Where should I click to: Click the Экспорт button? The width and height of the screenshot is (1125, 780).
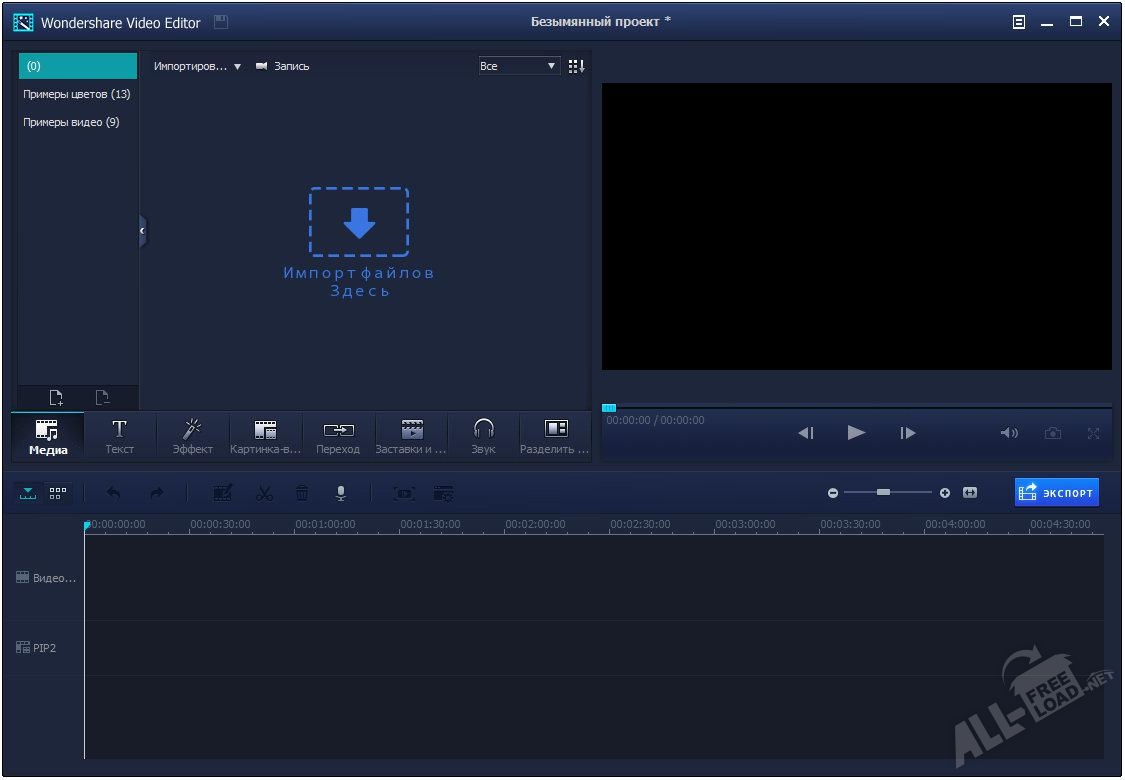click(x=1056, y=493)
